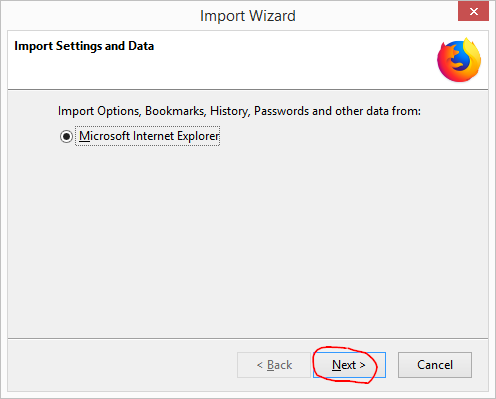
Task: Click the word Microsoft in the radio label
Action: tap(104, 136)
